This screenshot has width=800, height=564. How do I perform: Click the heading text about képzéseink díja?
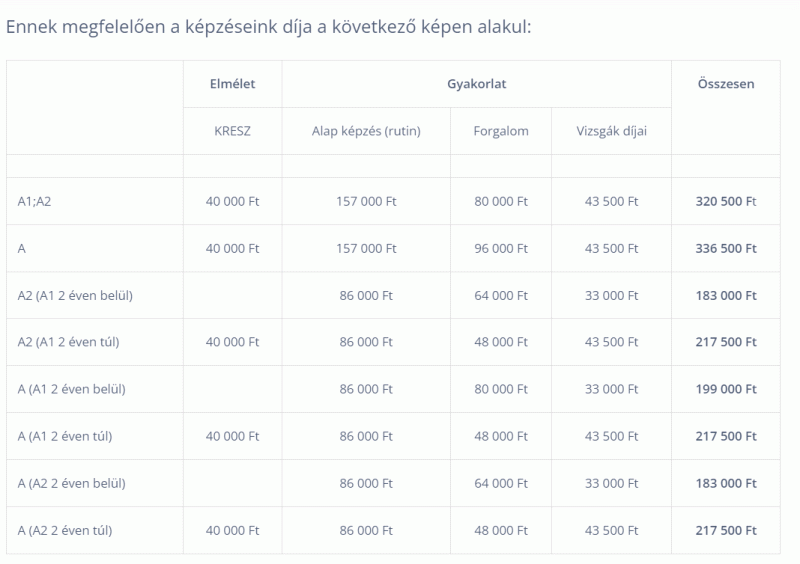[x=268, y=27]
